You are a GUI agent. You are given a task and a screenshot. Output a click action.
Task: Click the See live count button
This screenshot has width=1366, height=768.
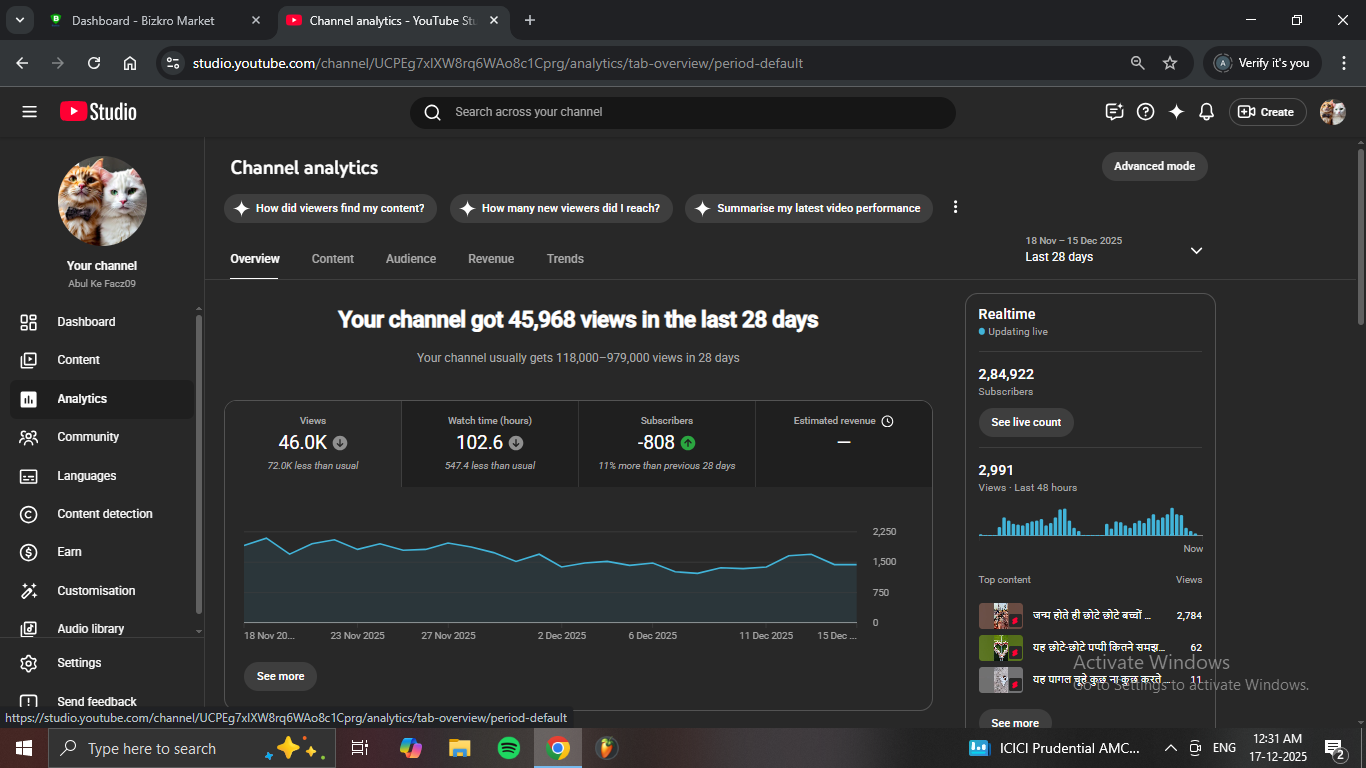[1026, 422]
